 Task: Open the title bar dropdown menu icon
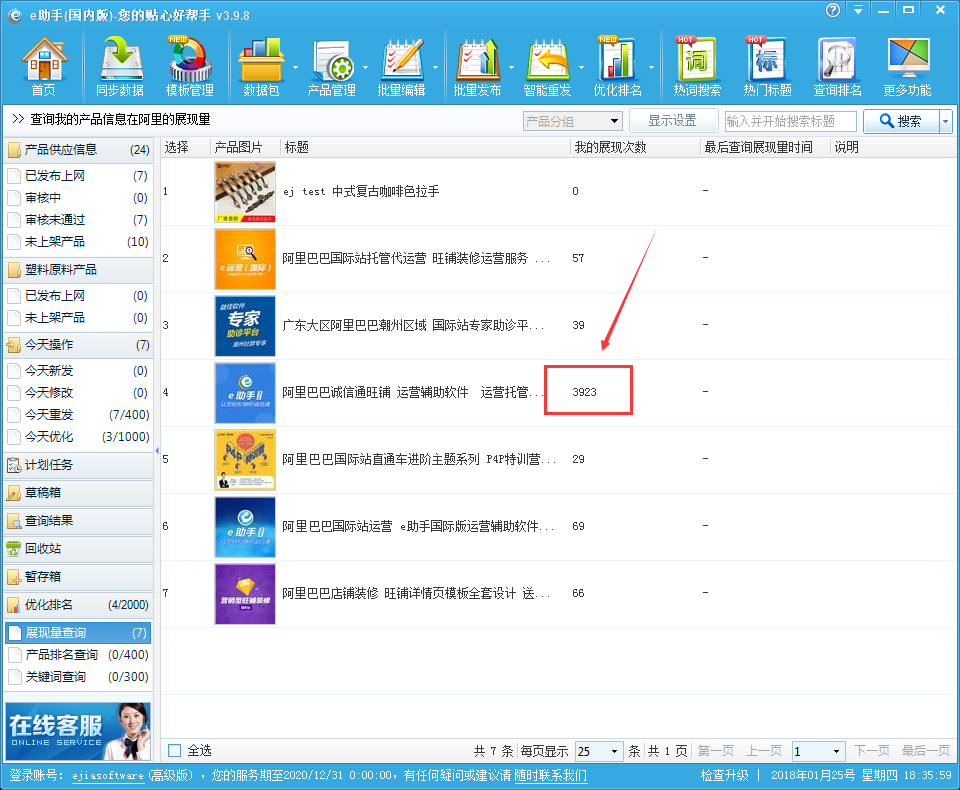(858, 10)
